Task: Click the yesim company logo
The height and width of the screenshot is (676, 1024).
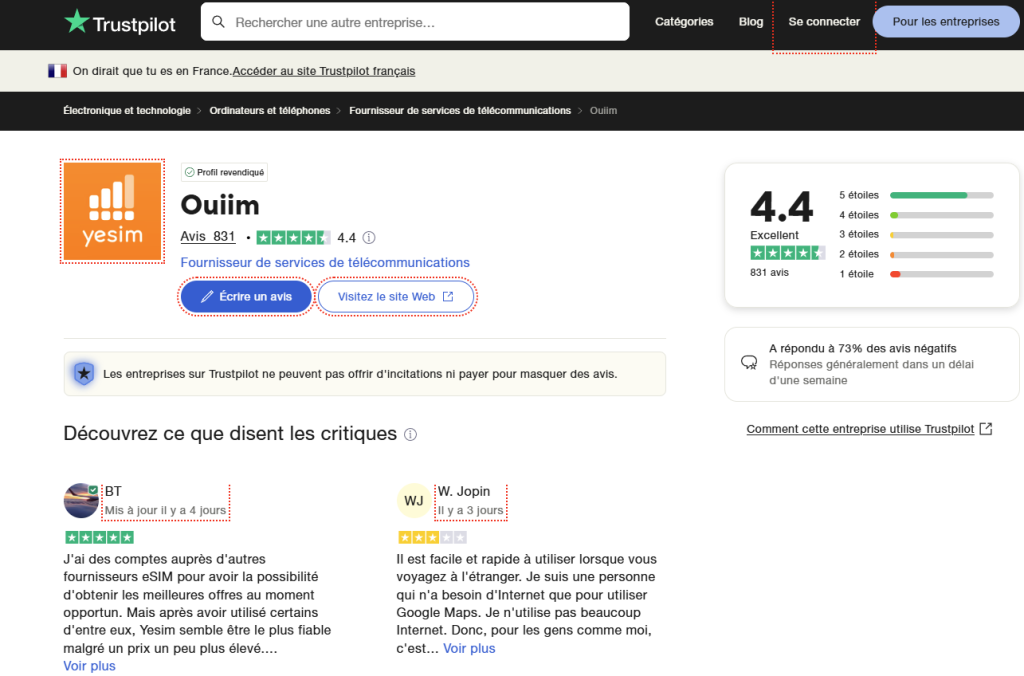Action: [112, 211]
